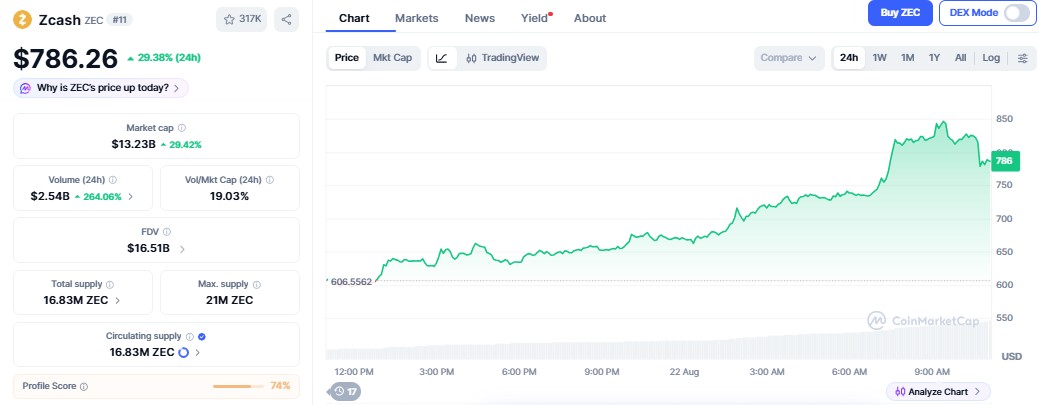Select the 1M time range

[907, 58]
